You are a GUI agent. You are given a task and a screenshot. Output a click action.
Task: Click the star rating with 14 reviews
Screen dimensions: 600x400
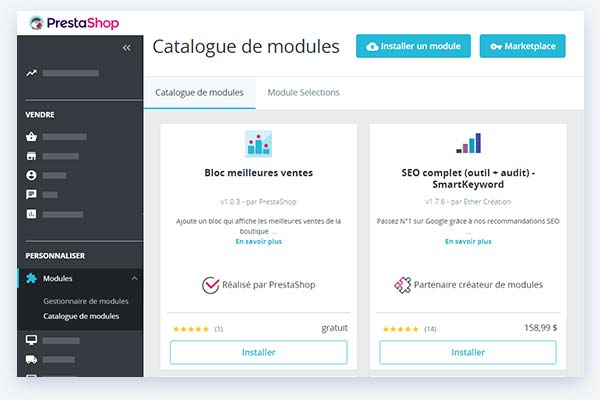point(401,329)
